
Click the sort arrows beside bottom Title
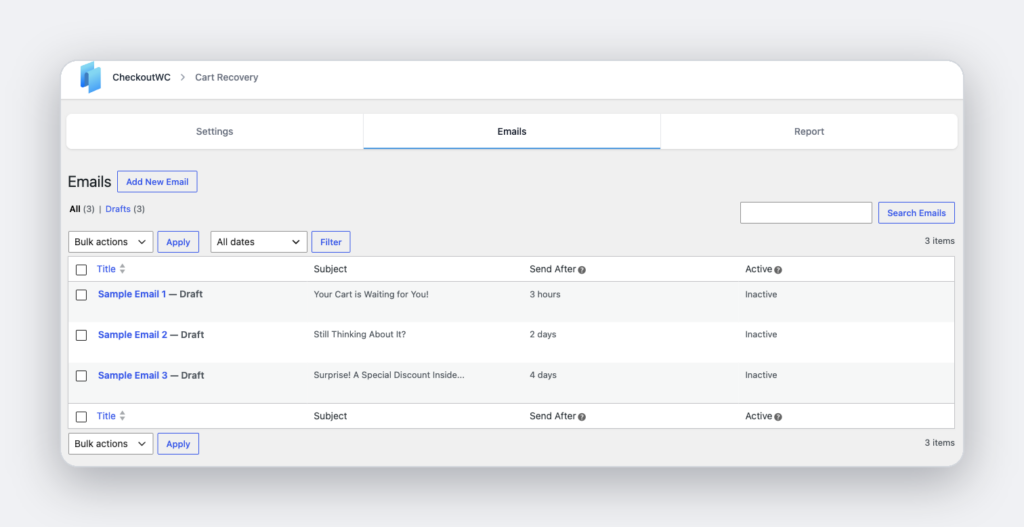pyautogui.click(x=122, y=416)
